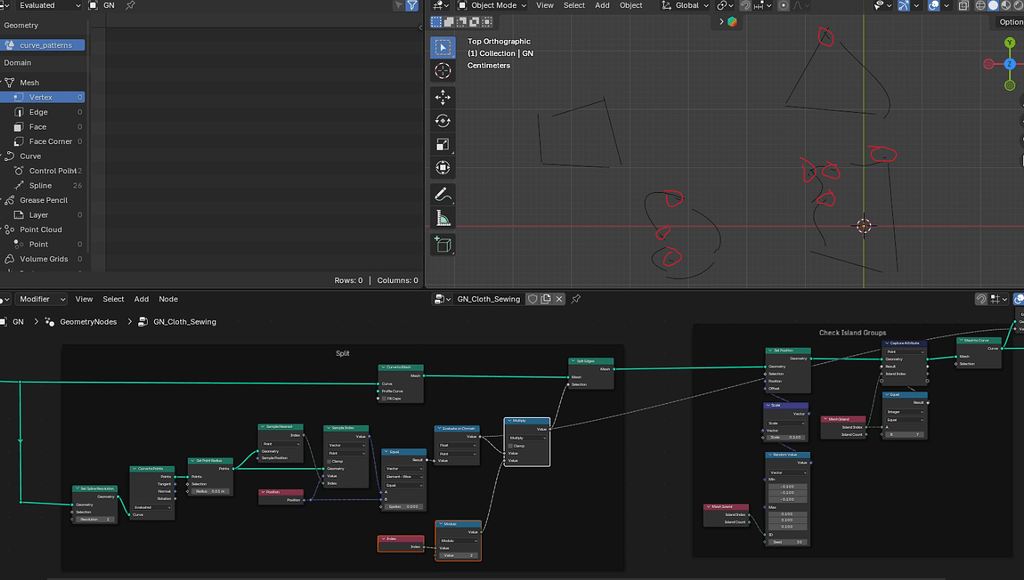Select the Add Cube tool
Screen dimensions: 1024x580
(443, 245)
